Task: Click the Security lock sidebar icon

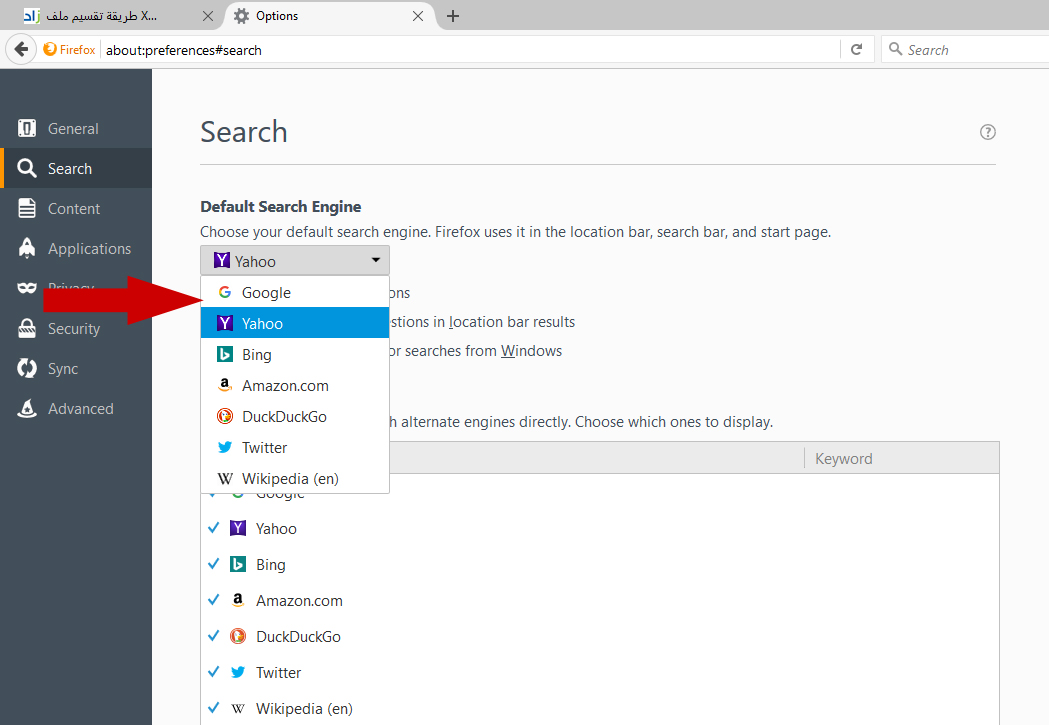Action: tap(27, 328)
